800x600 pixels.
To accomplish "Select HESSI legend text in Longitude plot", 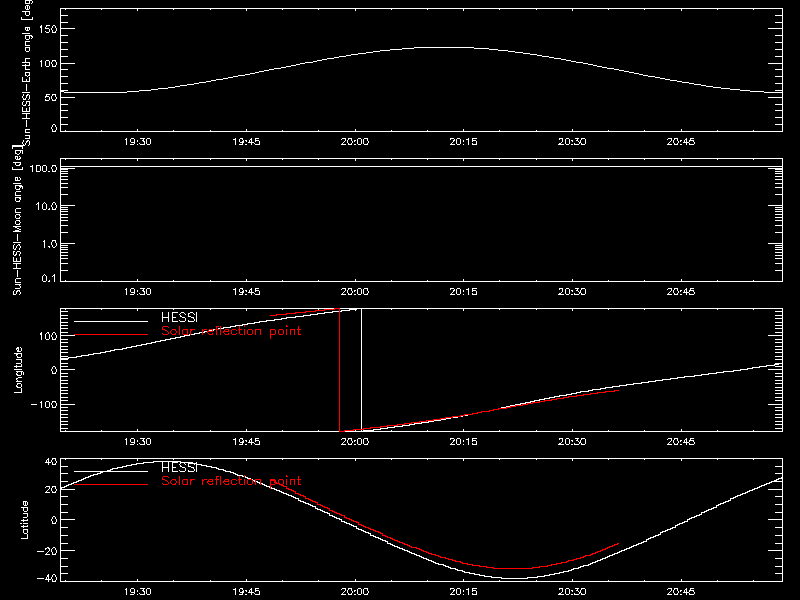I will pyautogui.click(x=179, y=317).
